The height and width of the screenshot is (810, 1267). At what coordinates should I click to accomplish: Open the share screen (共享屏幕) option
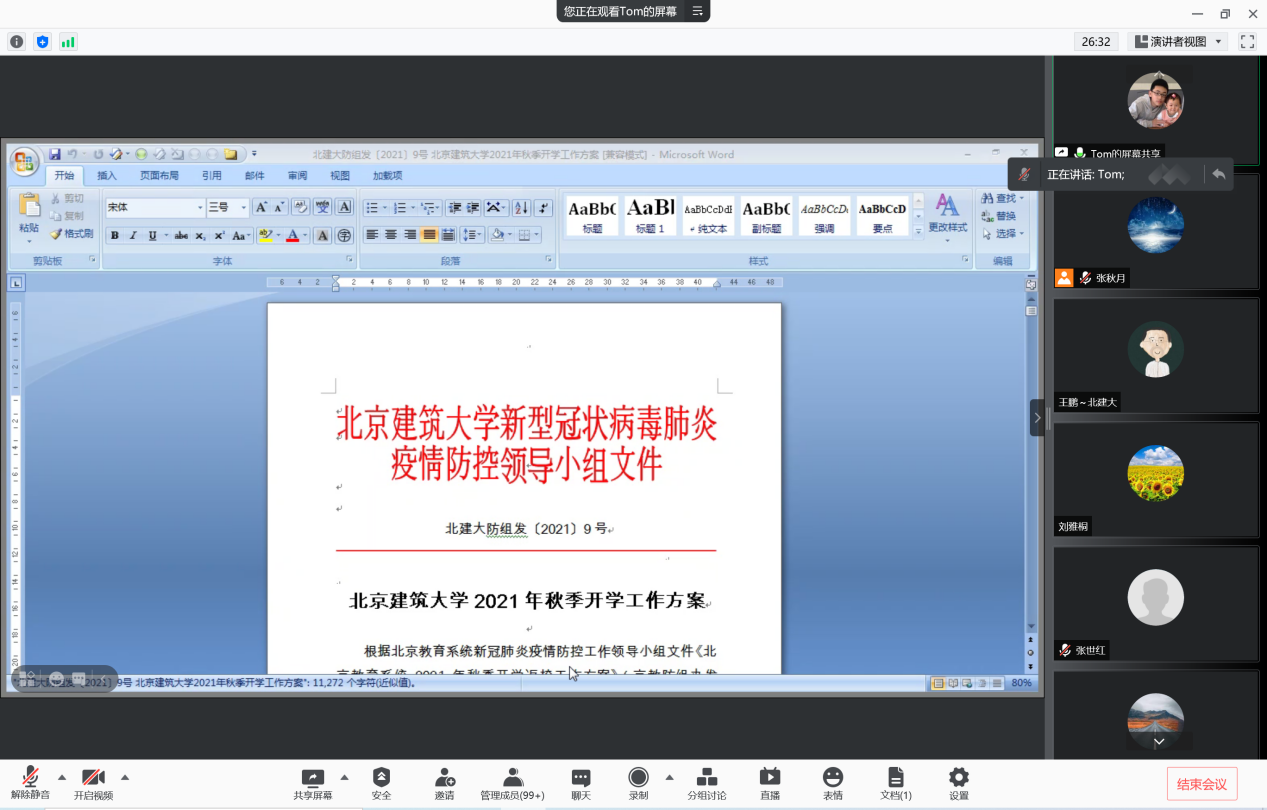313,783
